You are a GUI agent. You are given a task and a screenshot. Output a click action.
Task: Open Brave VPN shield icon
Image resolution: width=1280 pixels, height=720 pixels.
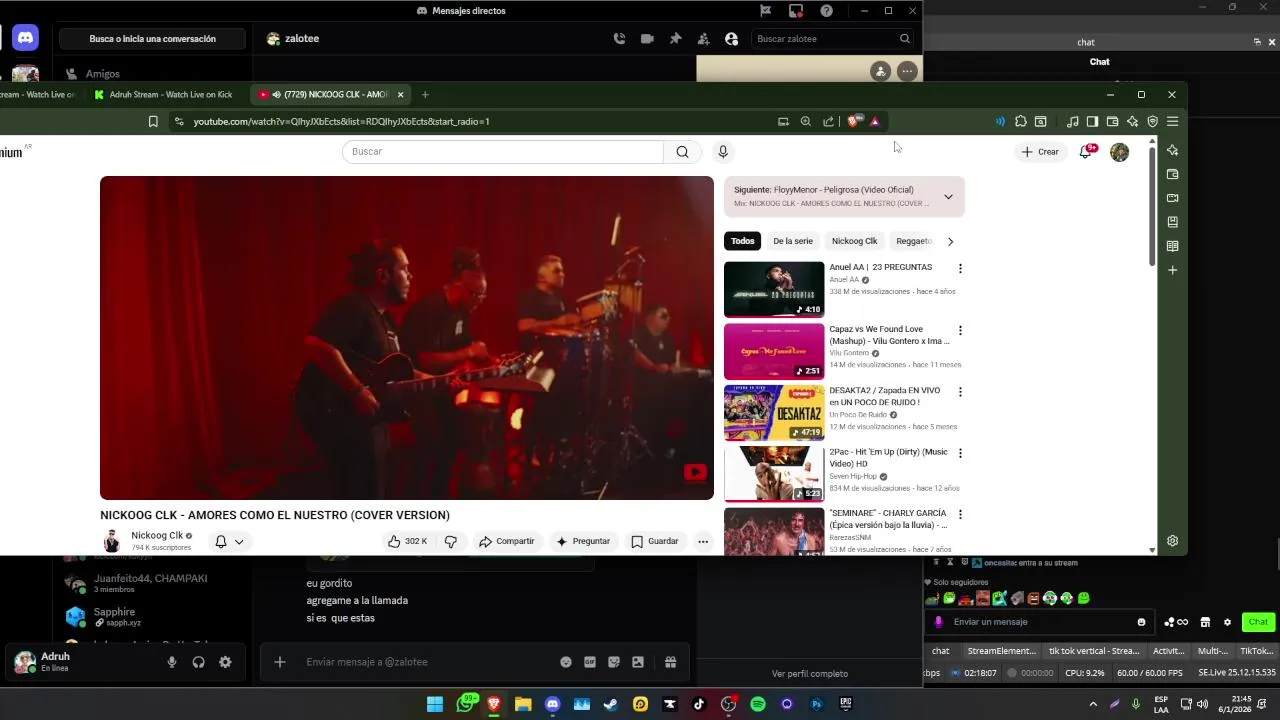click(1152, 122)
